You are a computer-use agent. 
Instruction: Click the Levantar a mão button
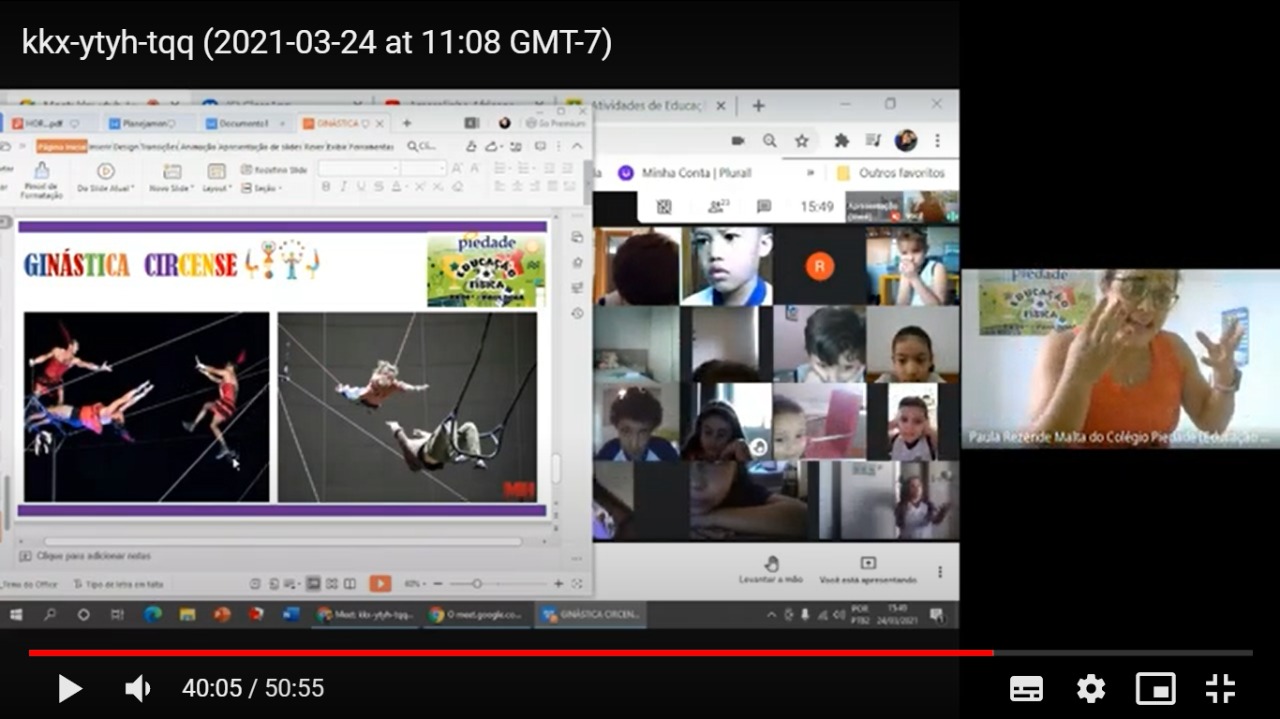pos(771,570)
